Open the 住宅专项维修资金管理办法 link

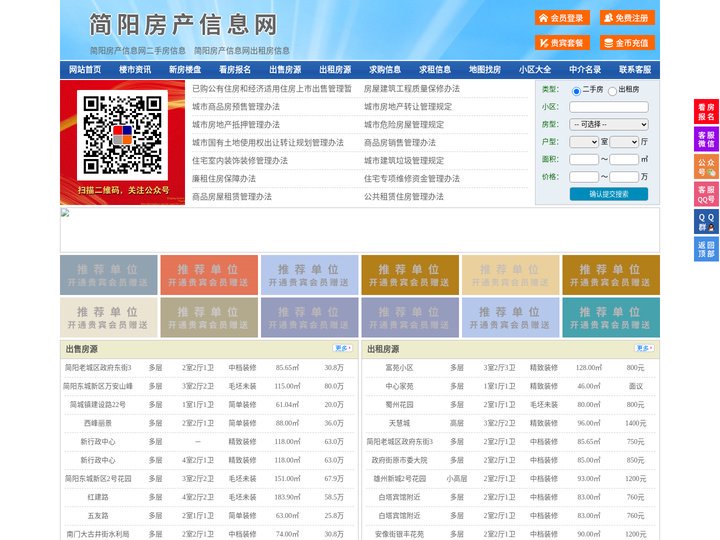[412, 179]
